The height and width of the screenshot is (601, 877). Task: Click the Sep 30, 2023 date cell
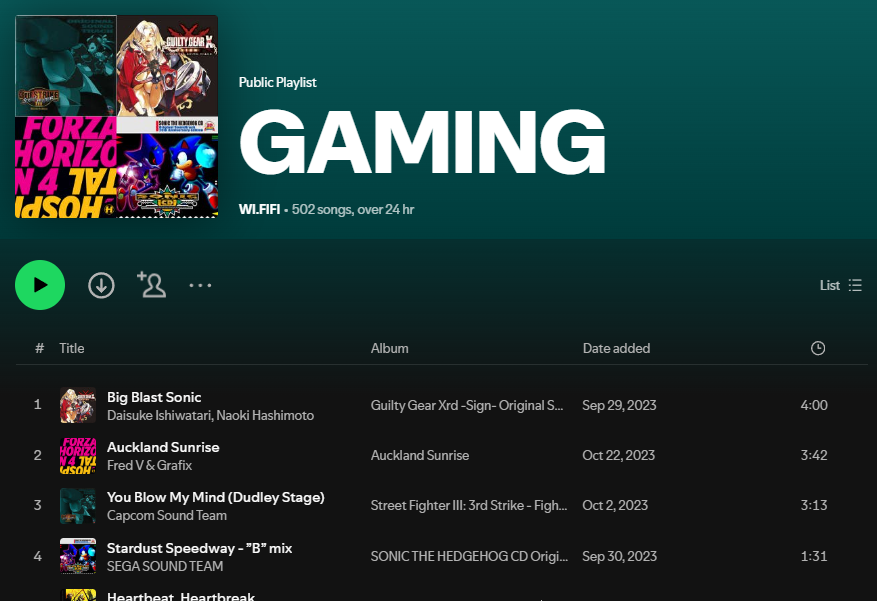point(619,556)
